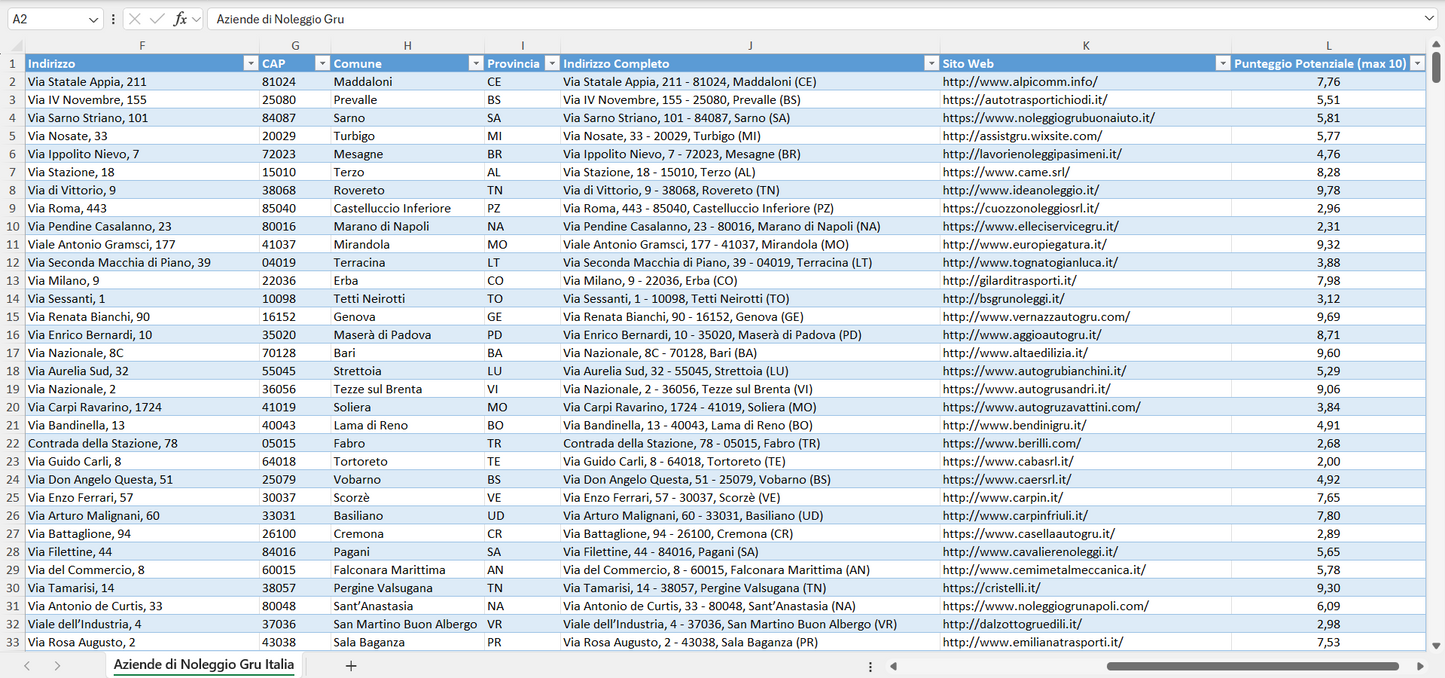Add a new sheet with plus button

click(351, 666)
